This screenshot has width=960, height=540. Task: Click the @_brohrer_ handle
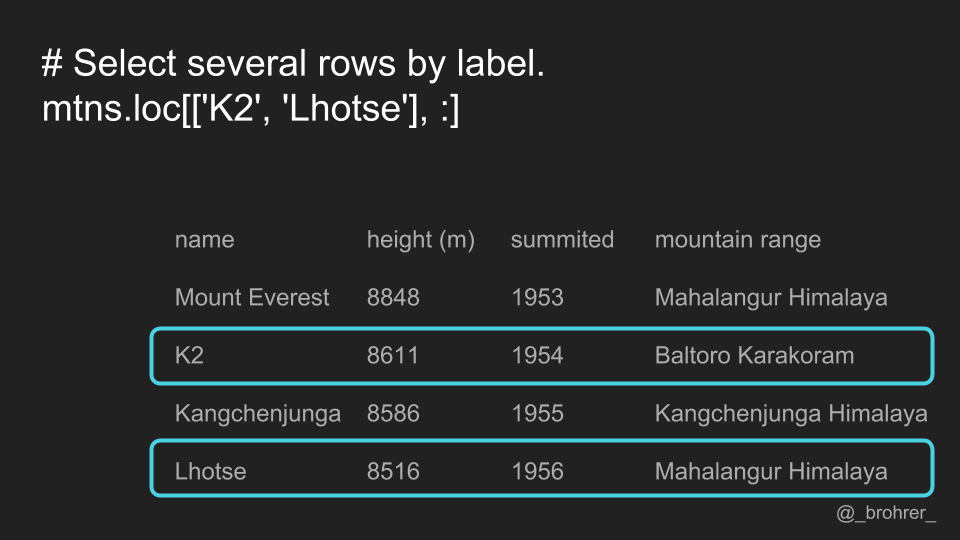coord(886,513)
